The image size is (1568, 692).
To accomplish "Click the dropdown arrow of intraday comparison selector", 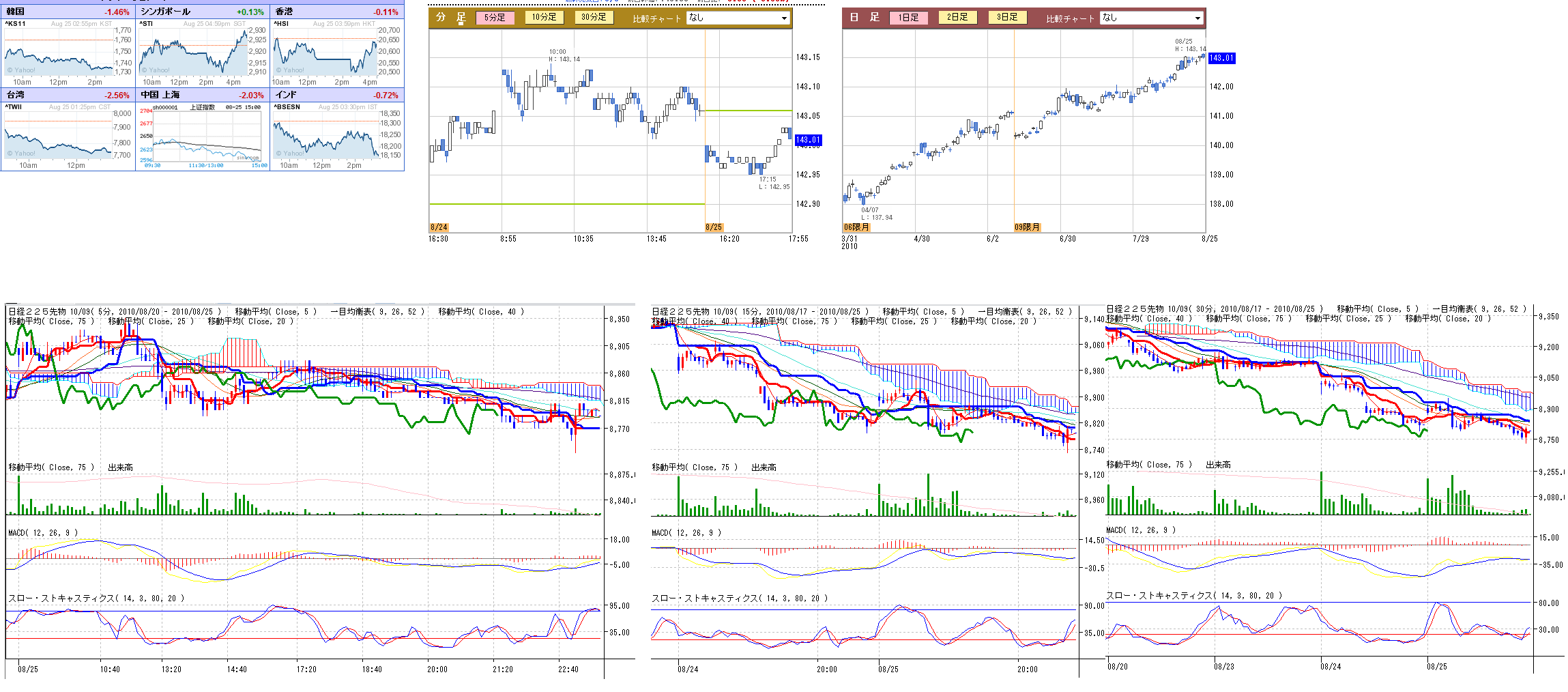I will tap(784, 18).
